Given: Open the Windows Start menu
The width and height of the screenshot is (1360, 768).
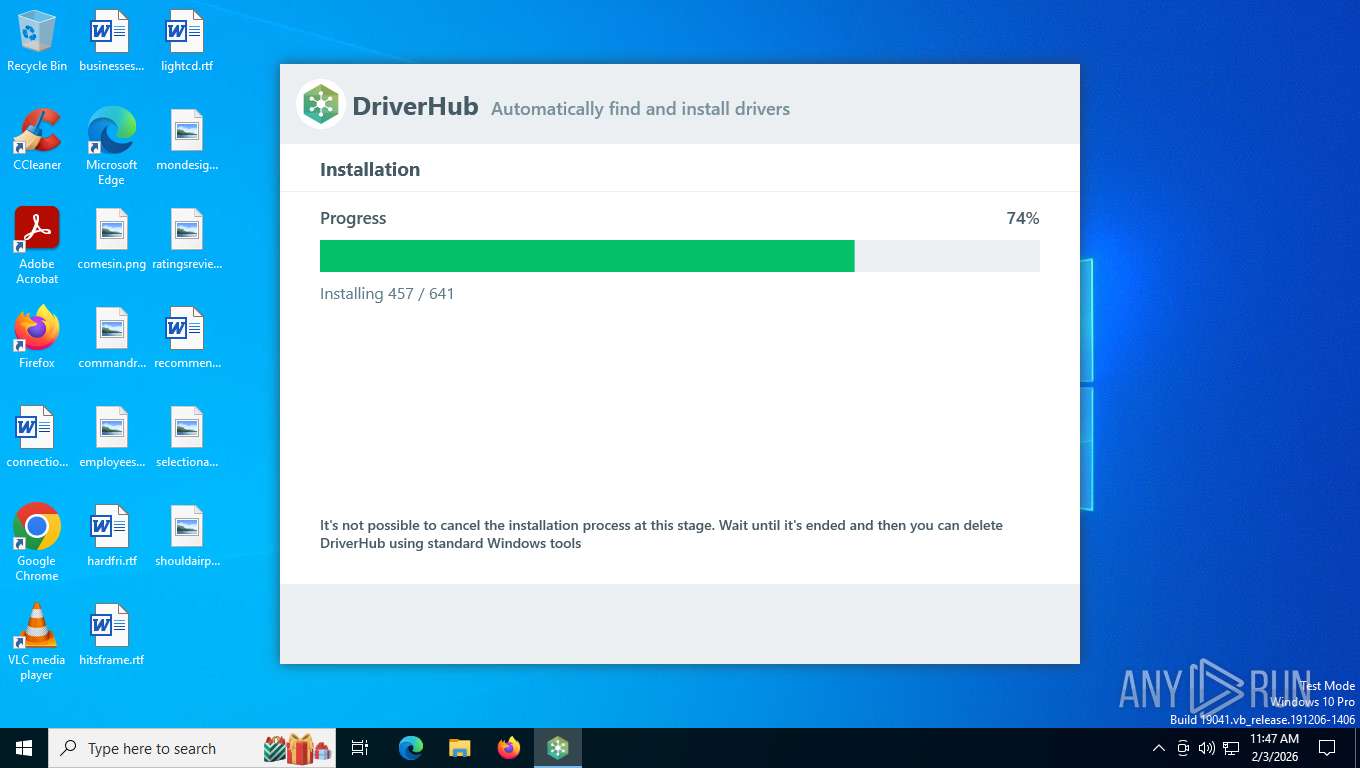Looking at the screenshot, I should pos(24,748).
